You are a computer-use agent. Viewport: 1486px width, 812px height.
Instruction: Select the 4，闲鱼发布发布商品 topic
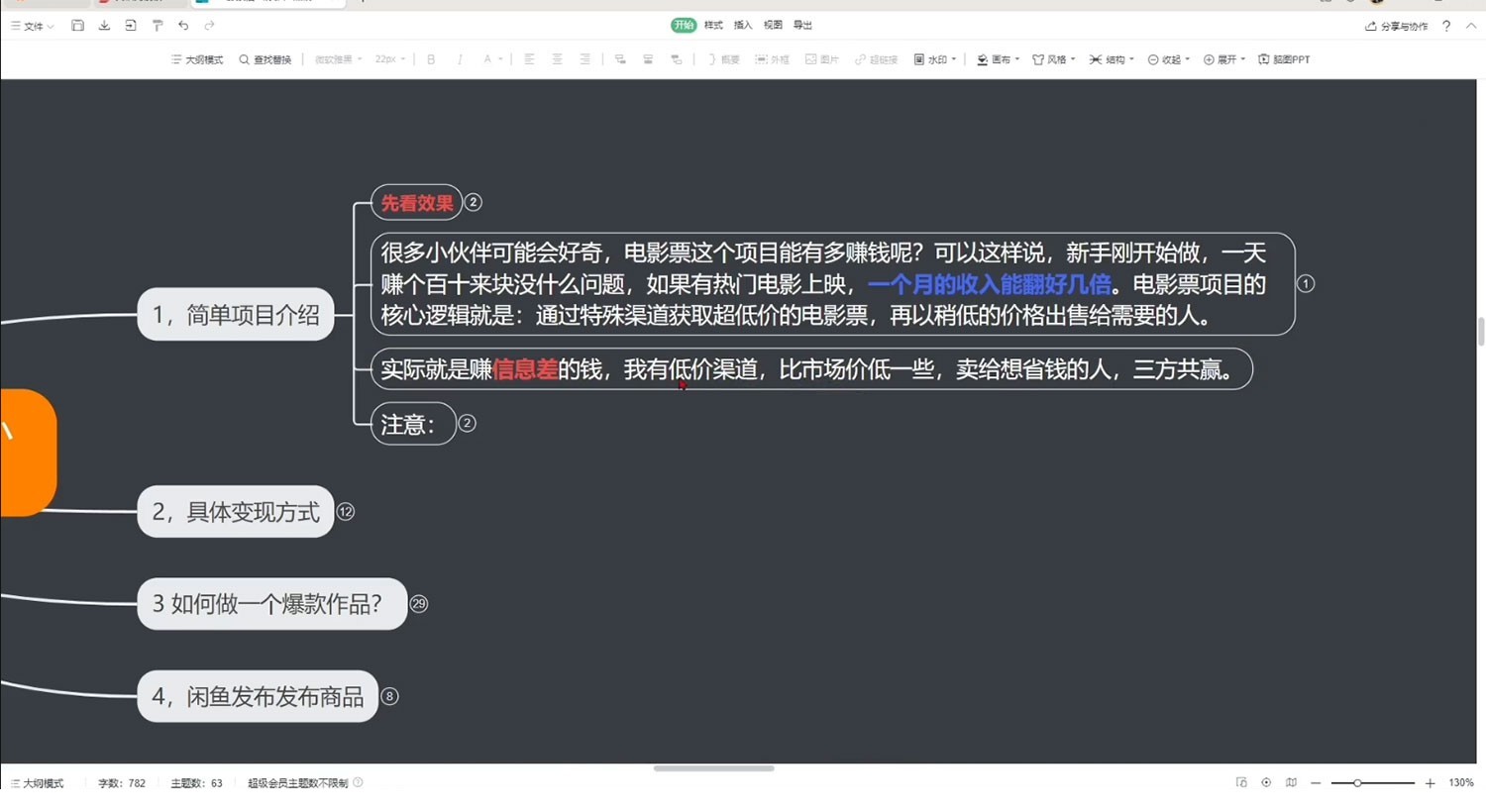(258, 696)
